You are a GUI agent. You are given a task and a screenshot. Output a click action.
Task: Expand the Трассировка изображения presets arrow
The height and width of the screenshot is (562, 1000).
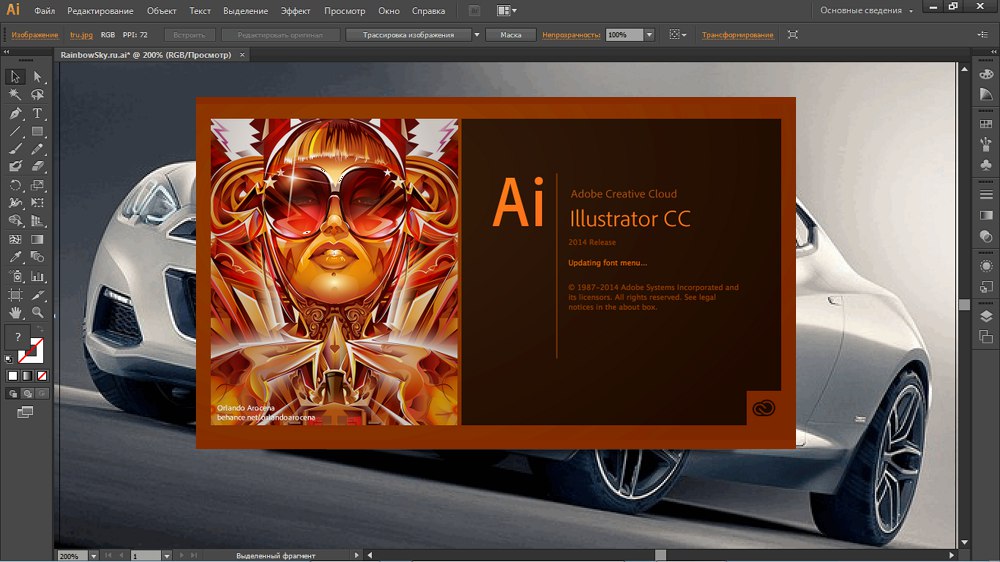[x=476, y=35]
